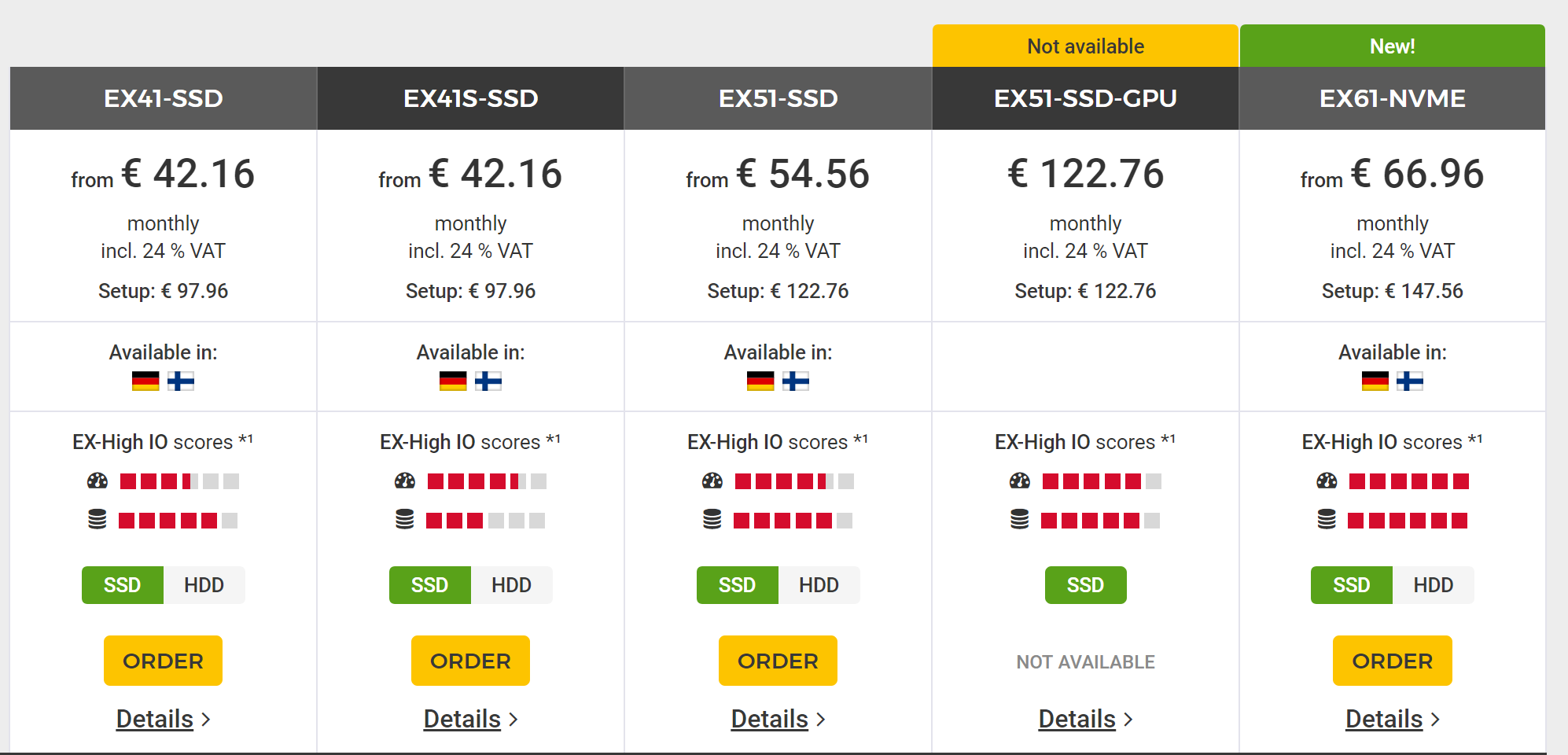Click the speedometer icon in EX61-NVME column

(1327, 481)
